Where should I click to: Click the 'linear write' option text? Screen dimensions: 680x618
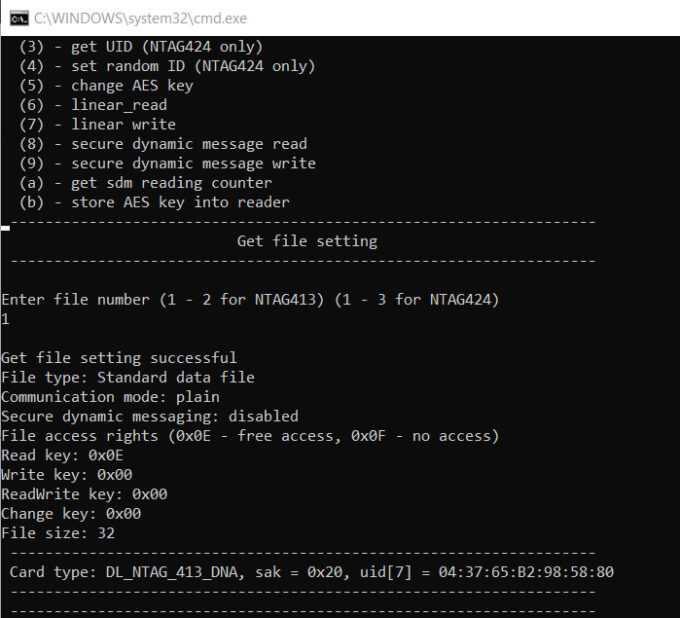124,124
